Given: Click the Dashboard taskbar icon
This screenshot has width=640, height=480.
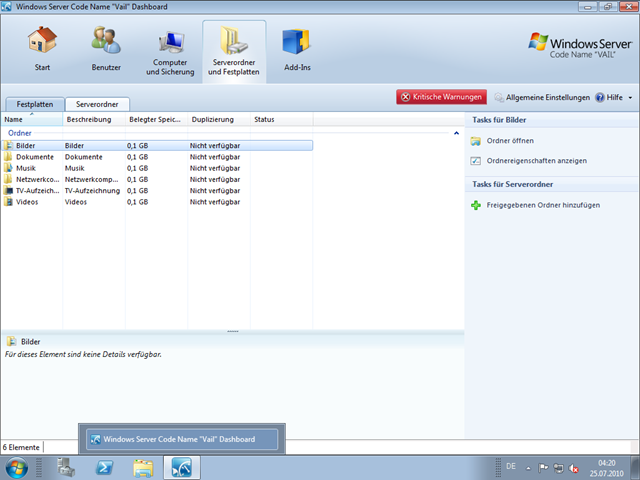Looking at the screenshot, I should tap(182, 468).
